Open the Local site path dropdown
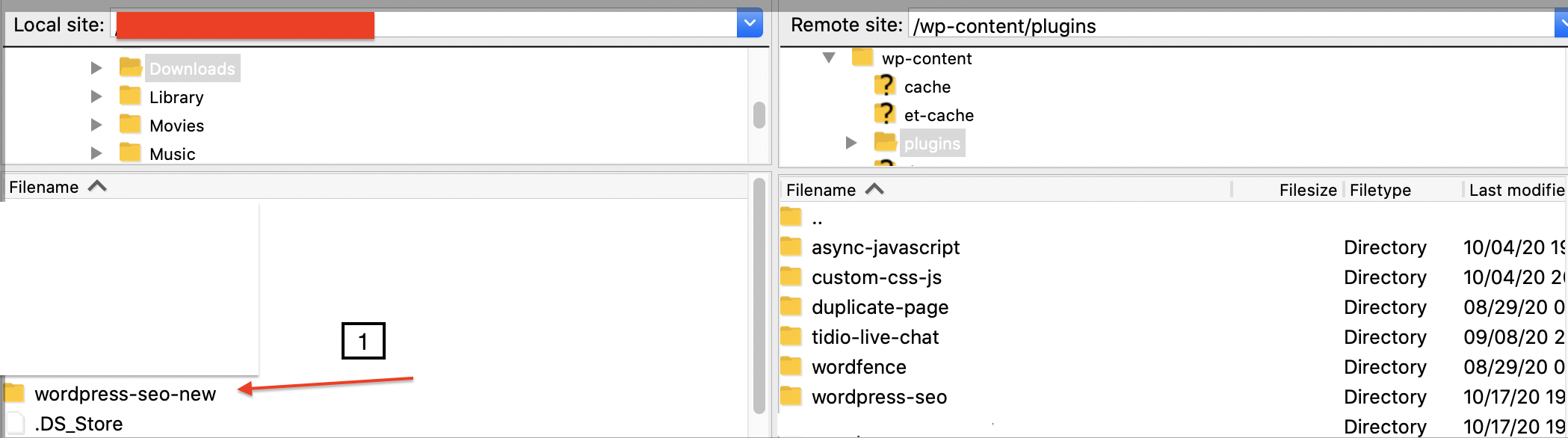 (750, 23)
